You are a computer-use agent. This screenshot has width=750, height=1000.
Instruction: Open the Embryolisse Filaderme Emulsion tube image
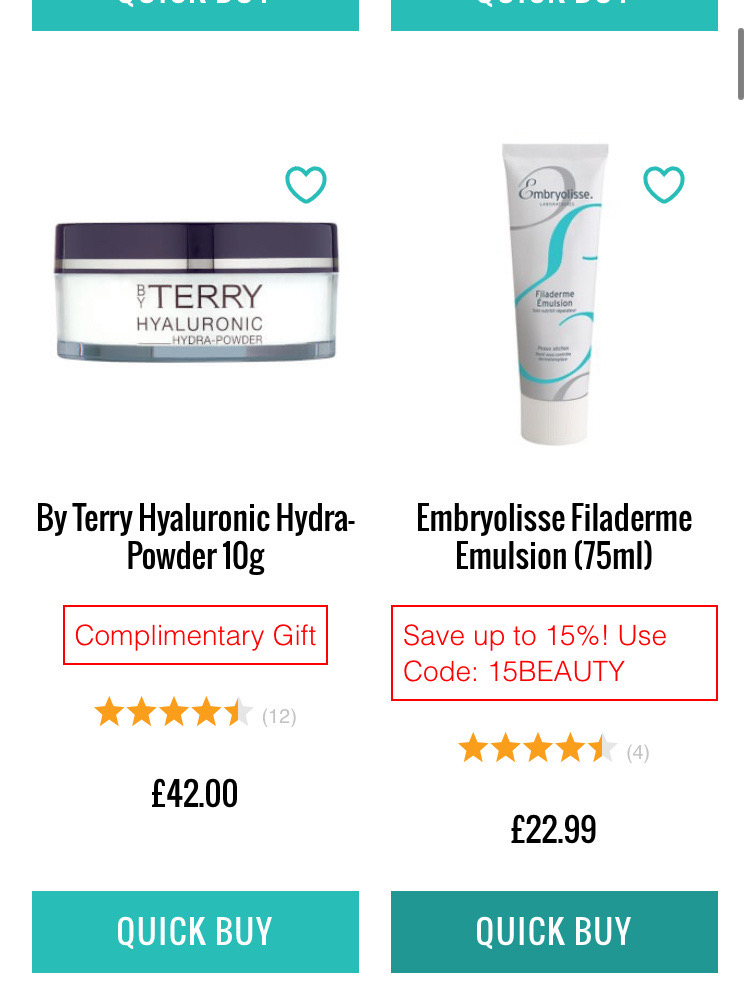554,293
